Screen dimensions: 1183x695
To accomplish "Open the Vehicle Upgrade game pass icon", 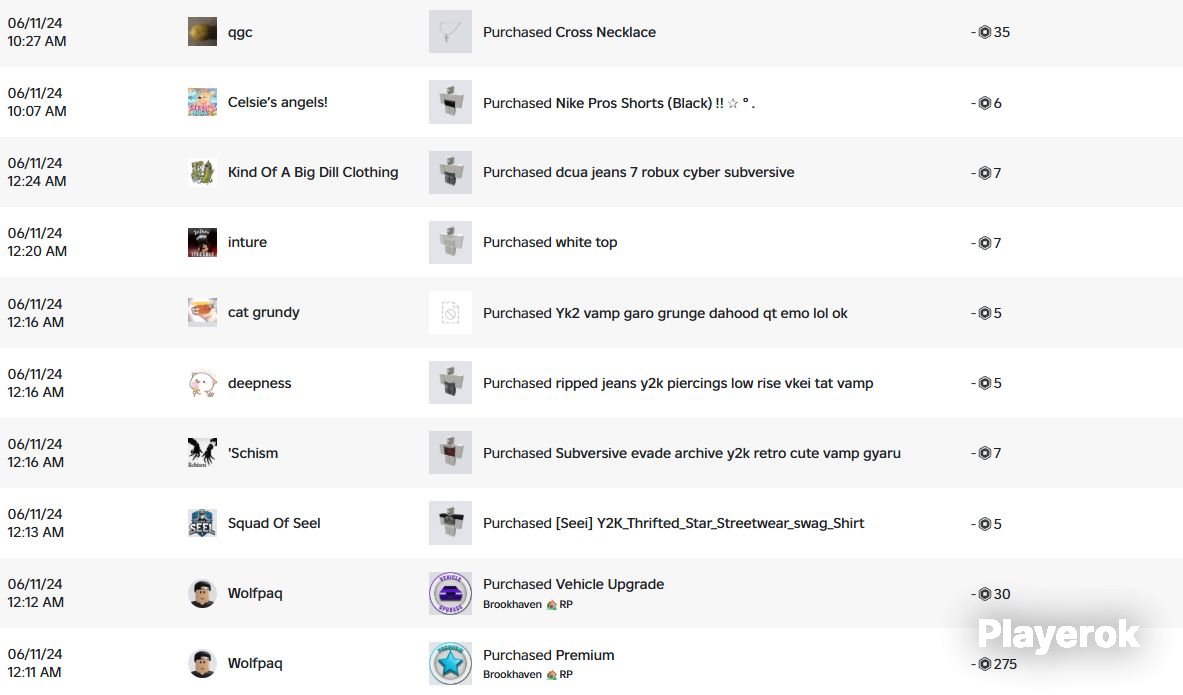I will pyautogui.click(x=450, y=593).
